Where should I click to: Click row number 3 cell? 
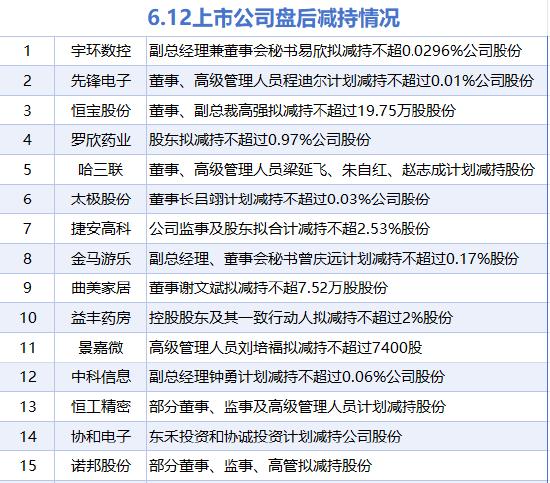point(27,110)
